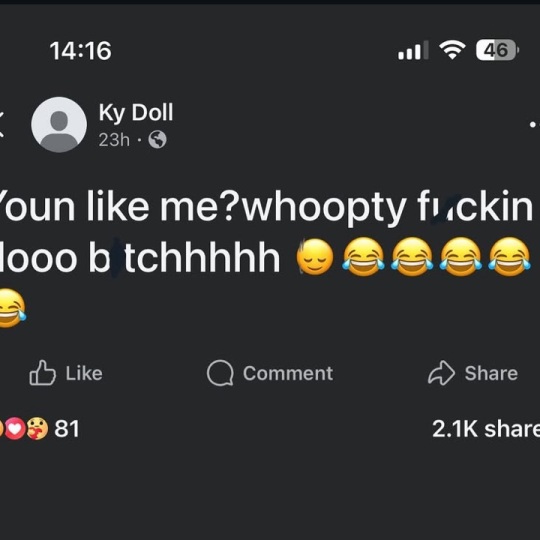The height and width of the screenshot is (540, 540).
Task: Tap the care hug reaction icon
Action: (x=37, y=429)
